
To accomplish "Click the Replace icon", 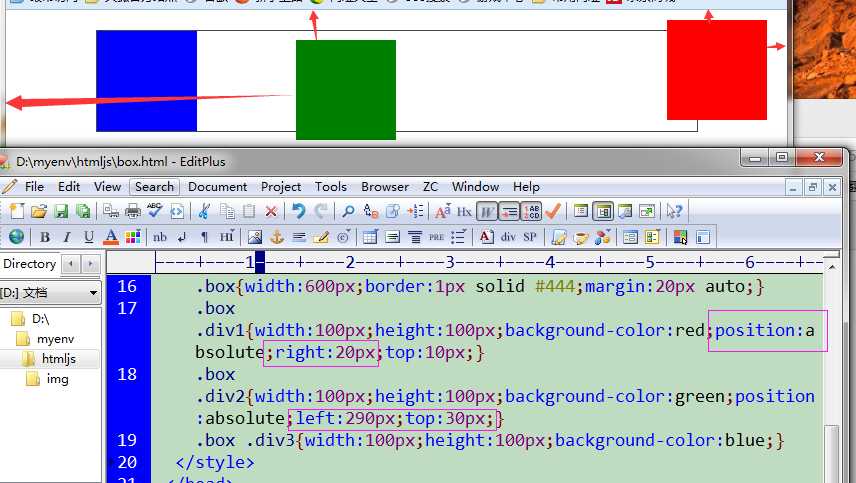I will coord(371,211).
